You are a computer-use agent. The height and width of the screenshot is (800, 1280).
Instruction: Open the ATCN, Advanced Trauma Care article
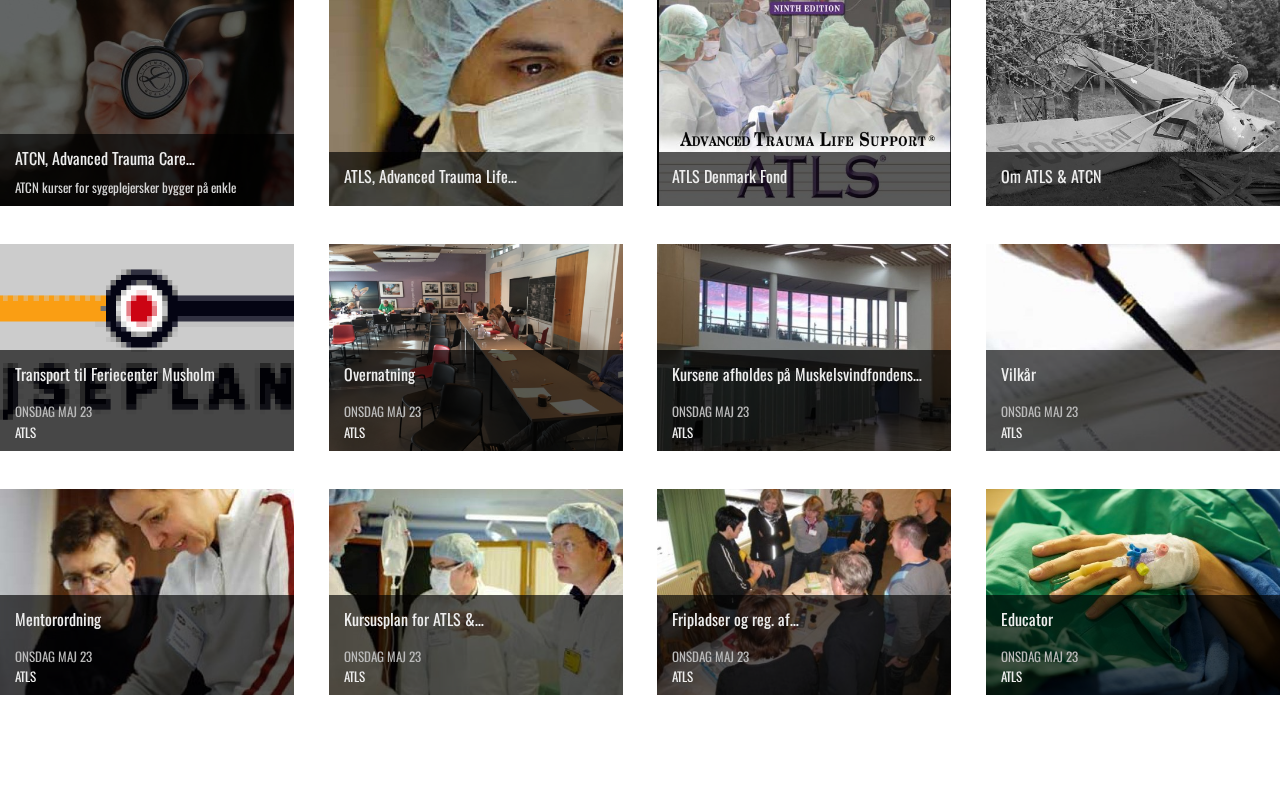coord(105,158)
